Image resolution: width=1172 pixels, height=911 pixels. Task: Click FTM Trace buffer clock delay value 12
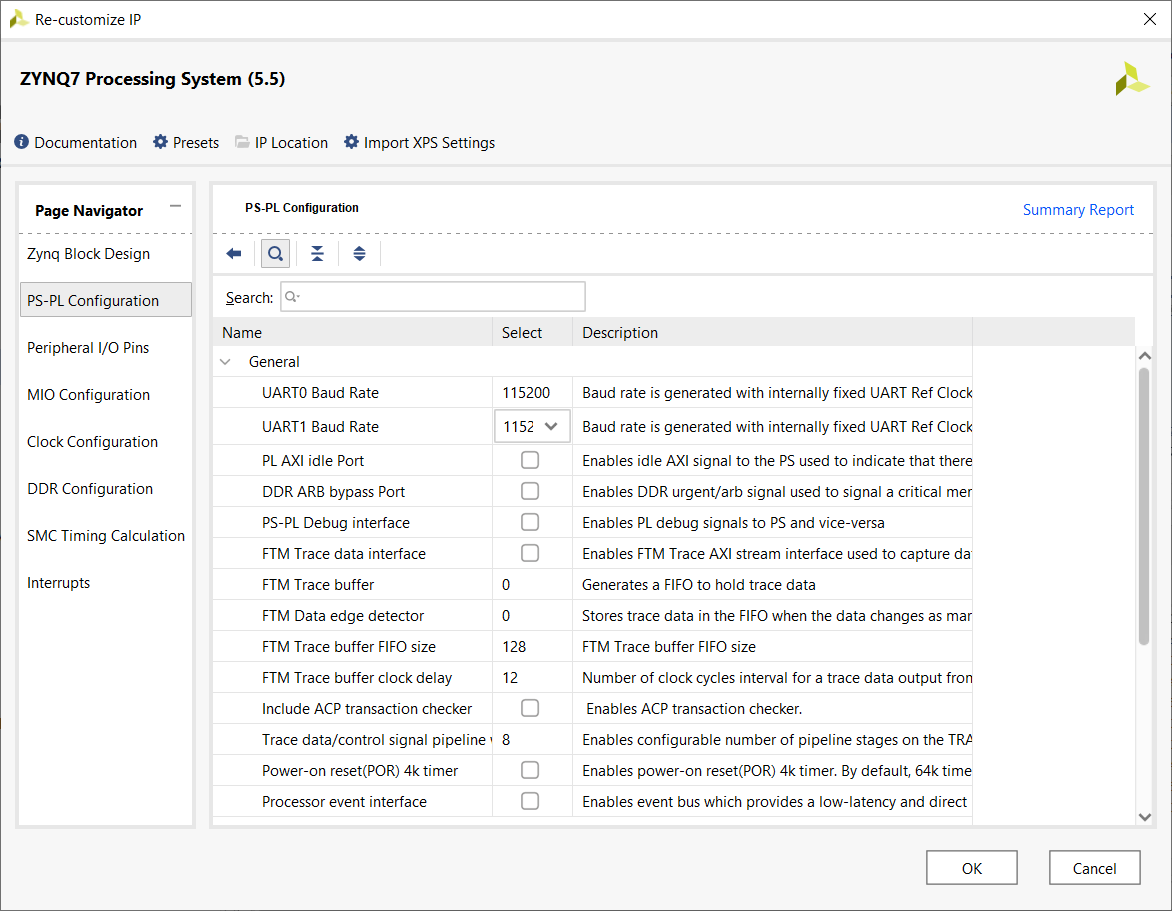pos(511,678)
